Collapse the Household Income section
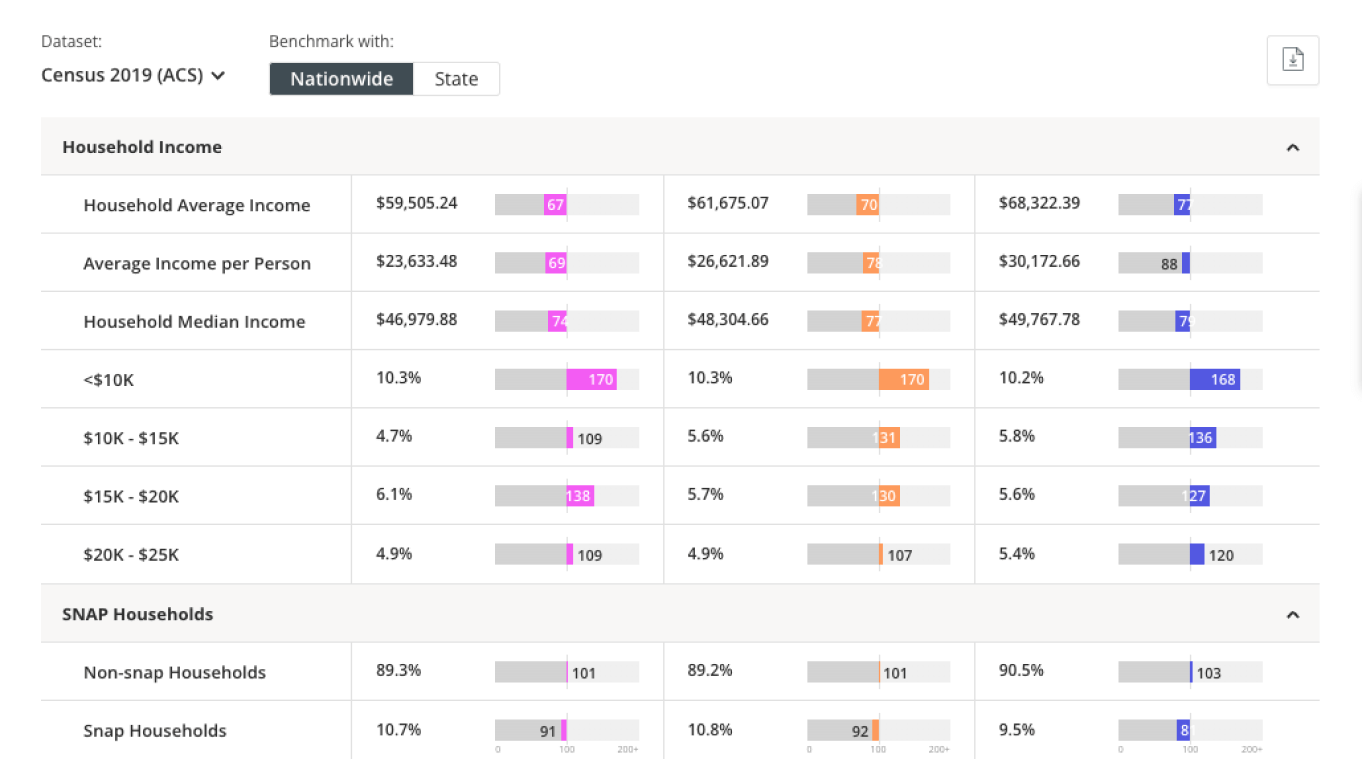 click(1292, 147)
